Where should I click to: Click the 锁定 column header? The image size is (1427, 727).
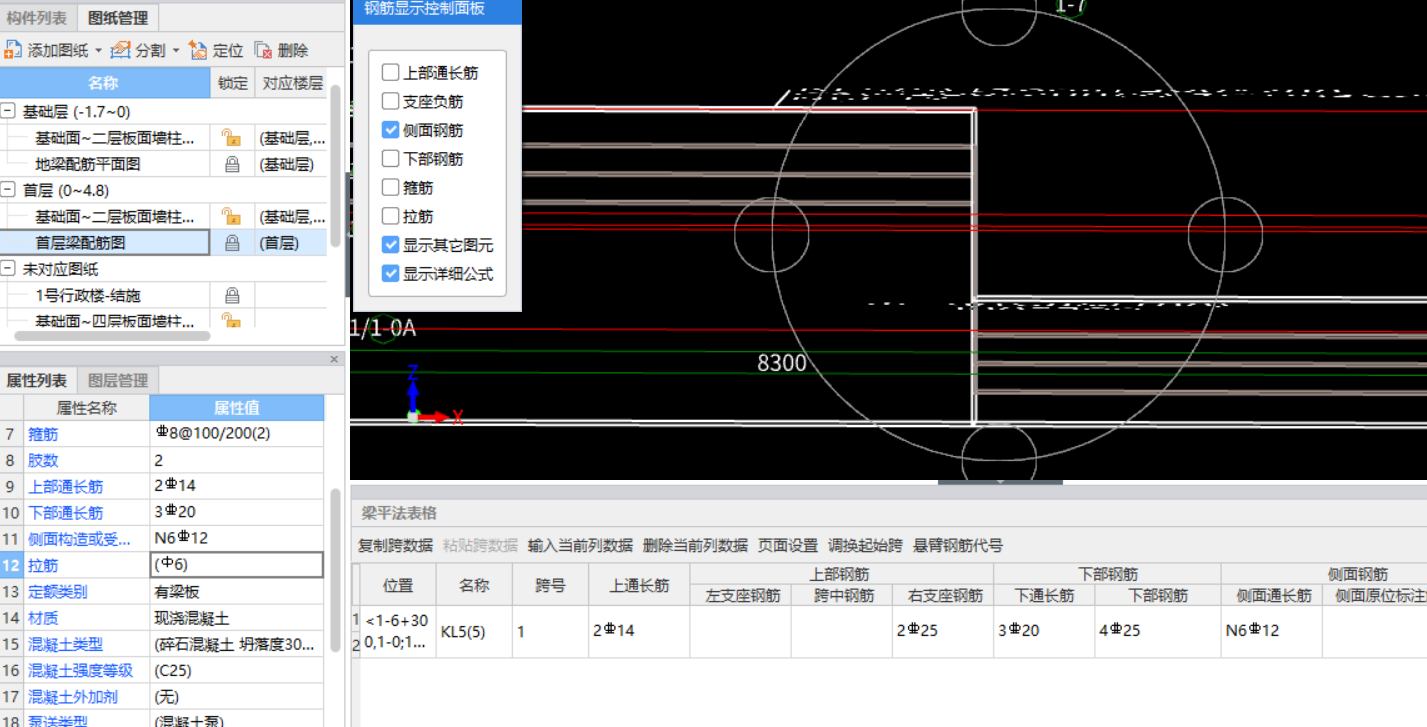[232, 83]
